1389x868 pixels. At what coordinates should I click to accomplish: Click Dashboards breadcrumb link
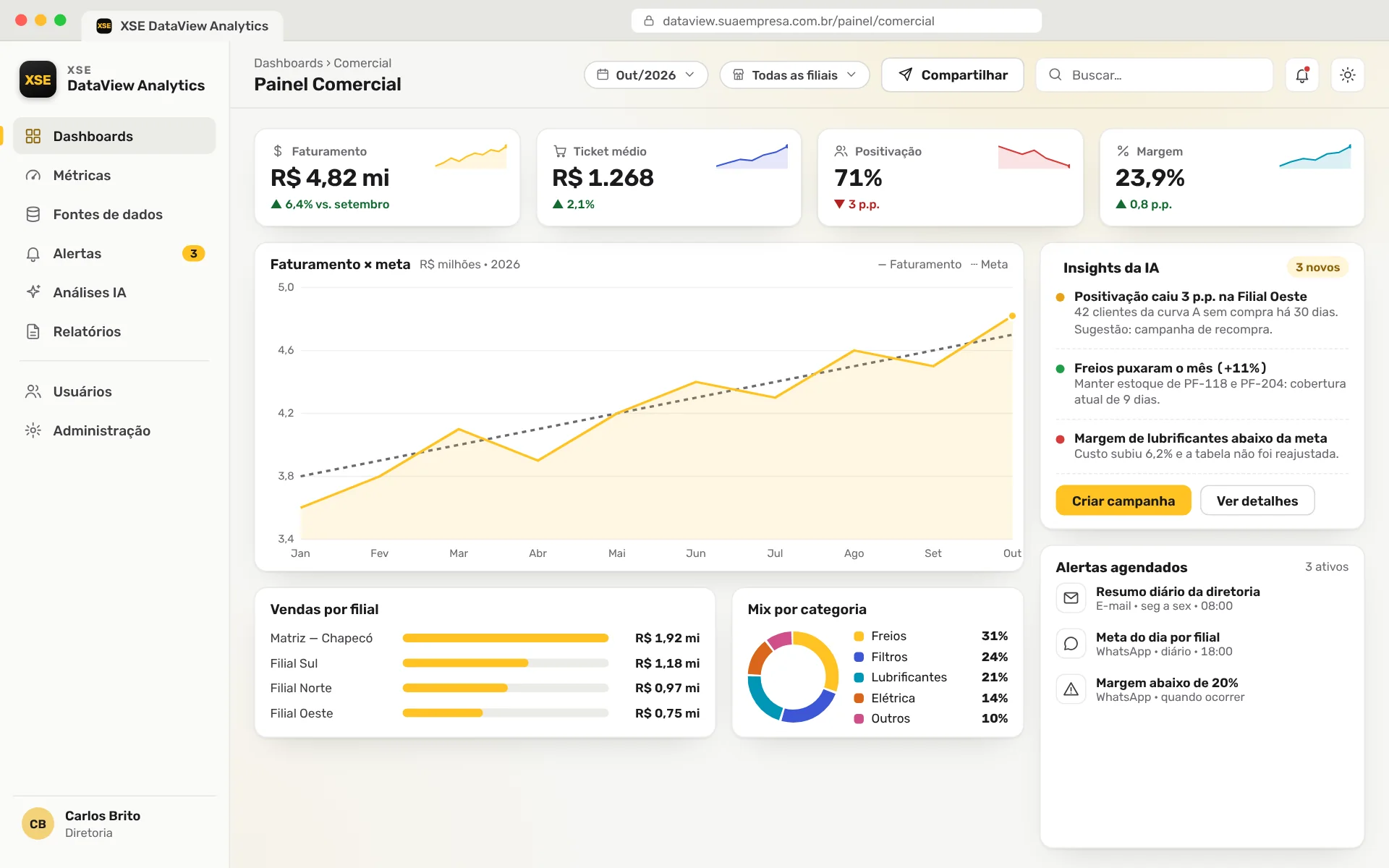(x=288, y=63)
